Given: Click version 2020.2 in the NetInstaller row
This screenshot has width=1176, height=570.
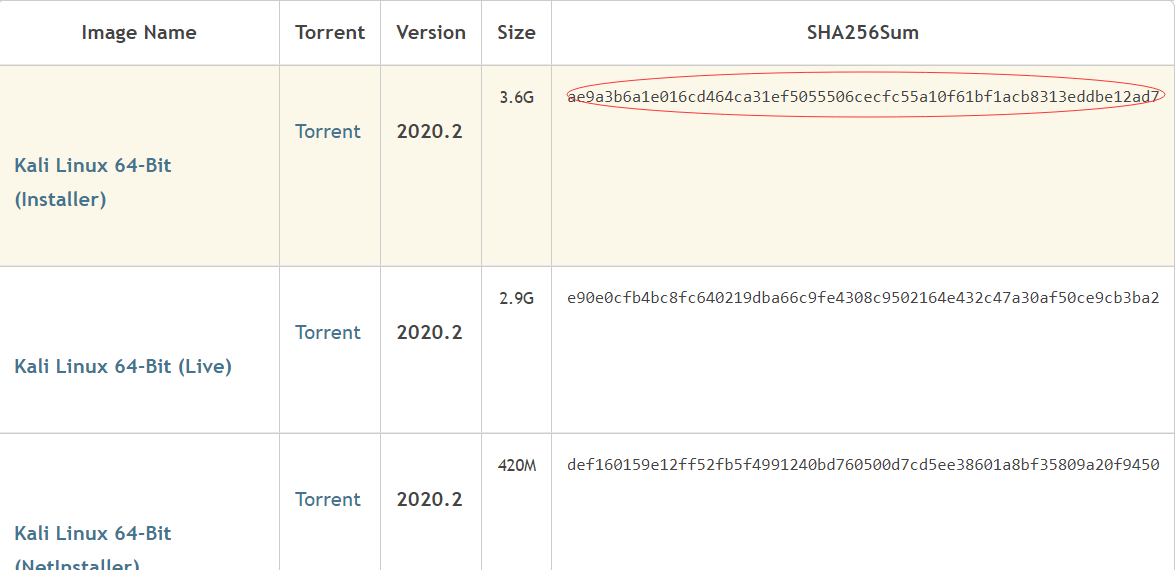Looking at the screenshot, I should coord(430,499).
